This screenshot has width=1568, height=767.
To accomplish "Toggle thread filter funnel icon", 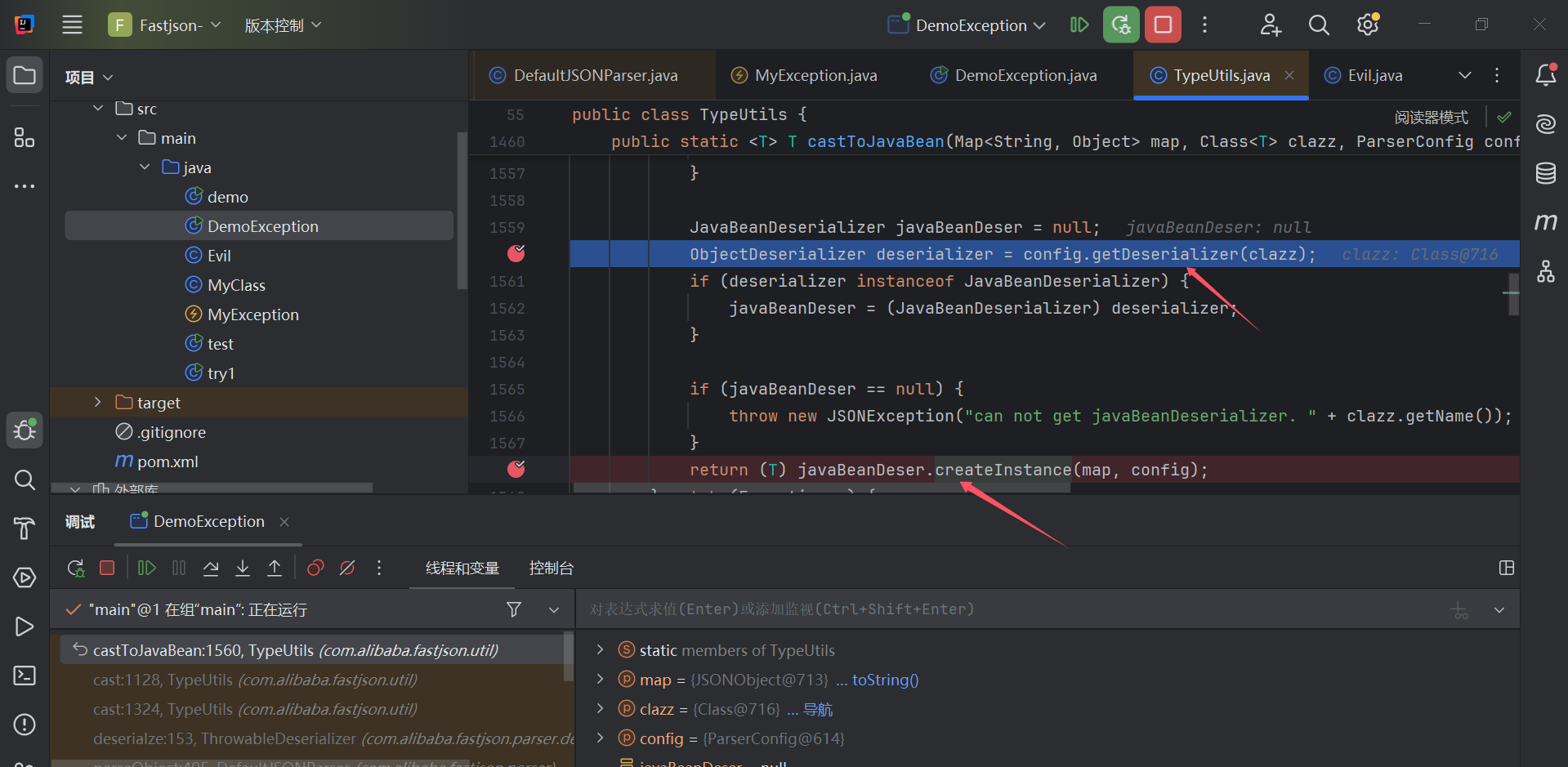I will 514,609.
